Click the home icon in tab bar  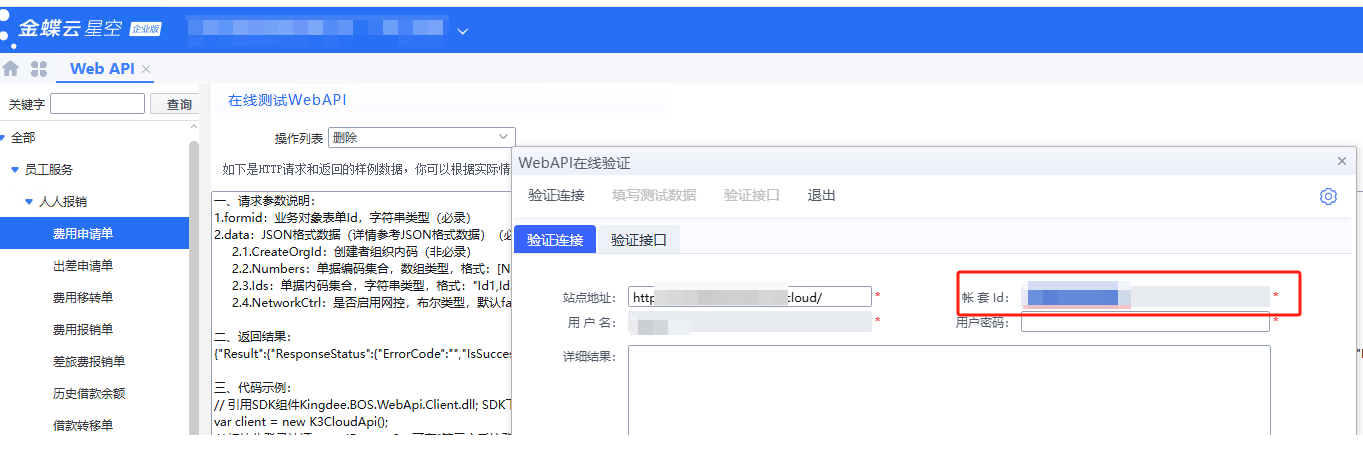coord(11,69)
